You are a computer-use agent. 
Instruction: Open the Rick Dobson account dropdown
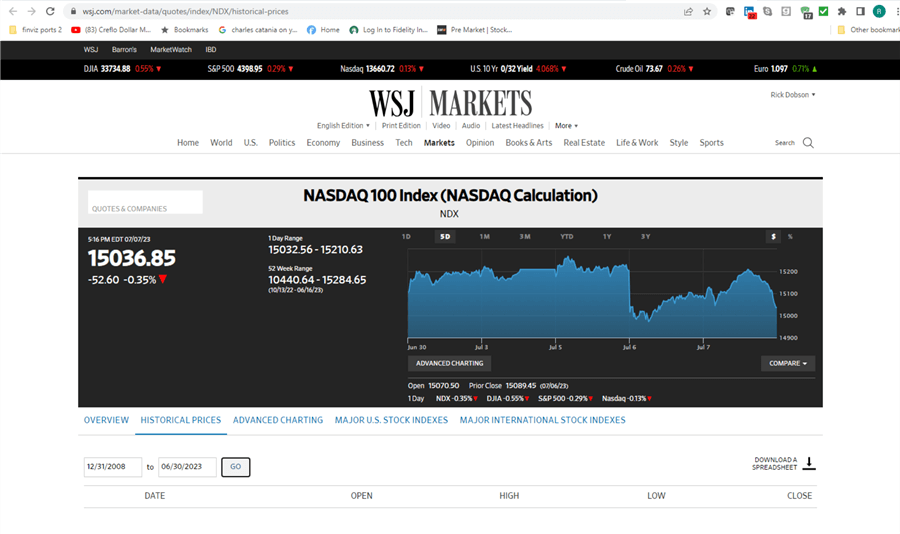coord(793,95)
